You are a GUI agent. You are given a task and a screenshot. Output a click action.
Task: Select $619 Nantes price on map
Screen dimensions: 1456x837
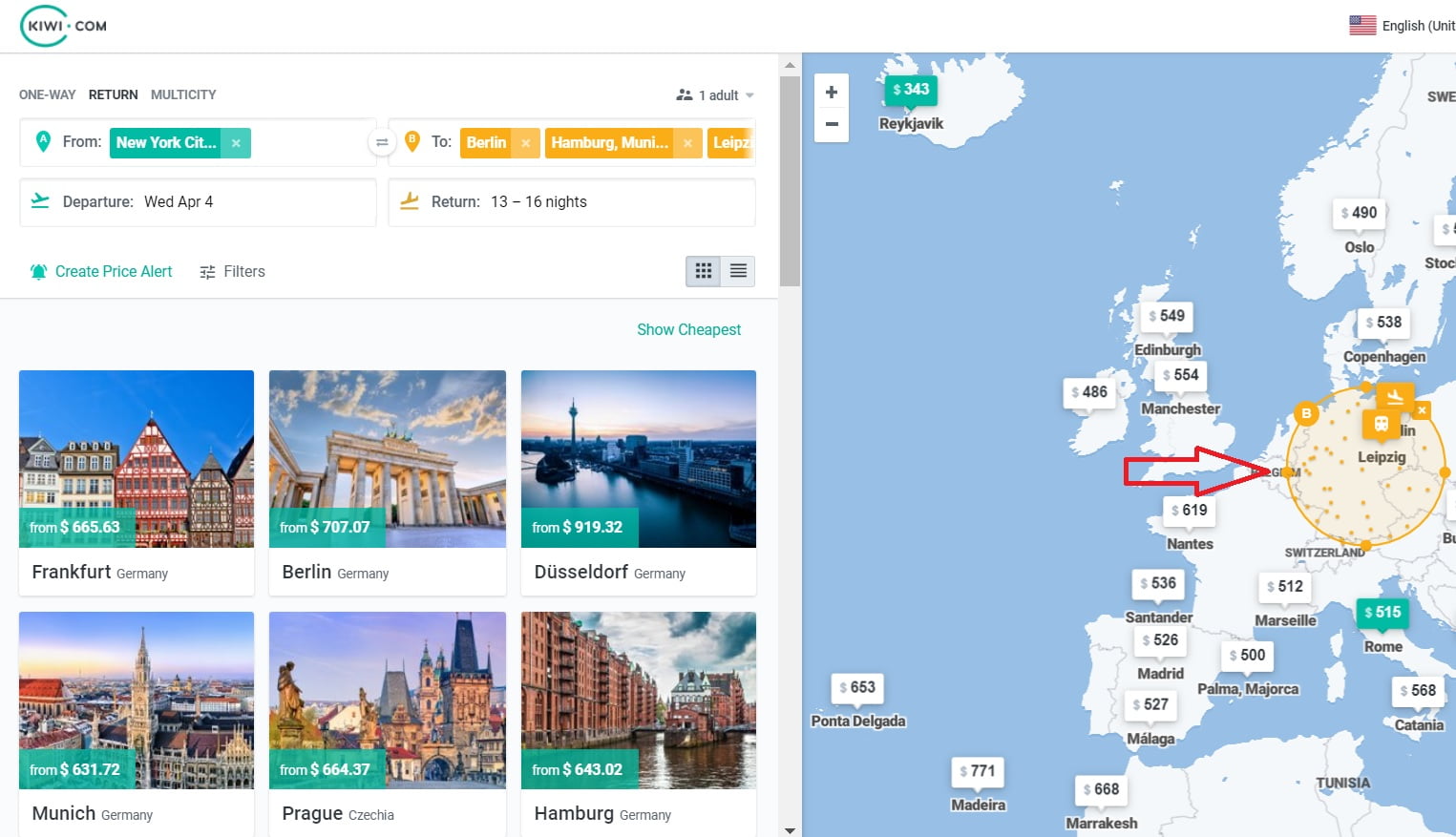tap(1189, 511)
